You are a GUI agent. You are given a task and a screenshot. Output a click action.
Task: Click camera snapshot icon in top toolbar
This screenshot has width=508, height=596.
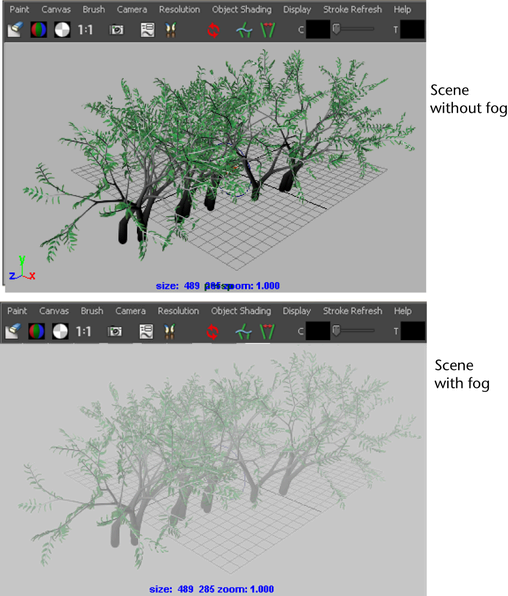[117, 30]
